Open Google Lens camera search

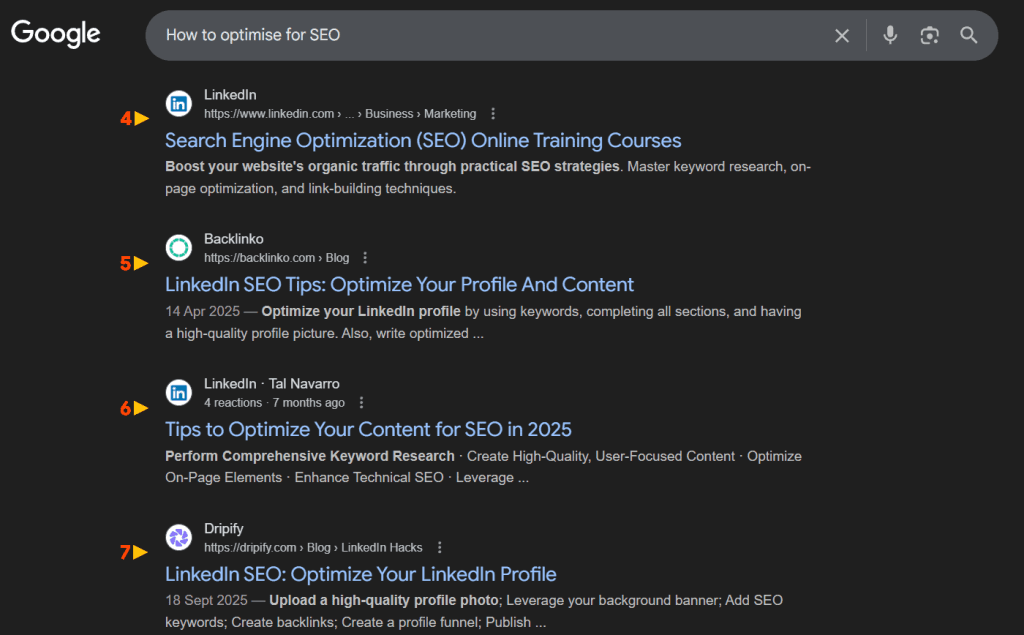pos(929,34)
